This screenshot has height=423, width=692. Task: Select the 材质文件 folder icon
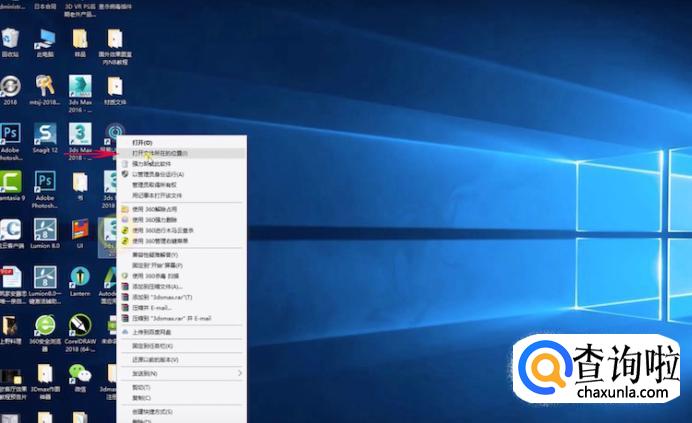click(115, 90)
